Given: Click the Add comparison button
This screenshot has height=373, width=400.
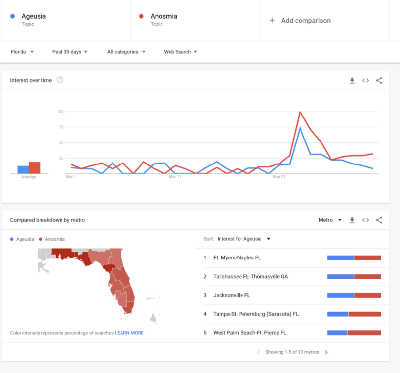Looking at the screenshot, I should coord(300,21).
